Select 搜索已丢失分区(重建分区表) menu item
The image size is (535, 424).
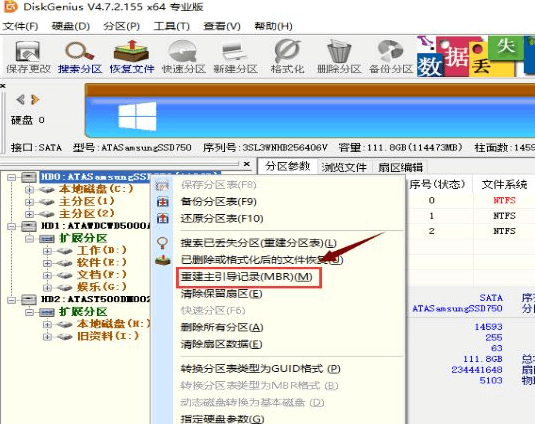tap(259, 243)
